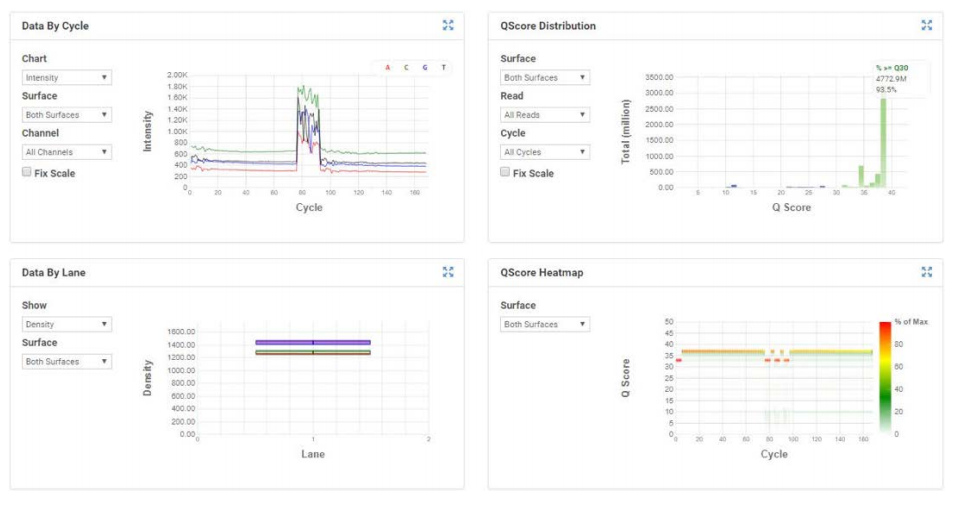953x509 pixels.
Task: Expand the QScore Heatmap panel fullscreen
Action: coord(926,272)
